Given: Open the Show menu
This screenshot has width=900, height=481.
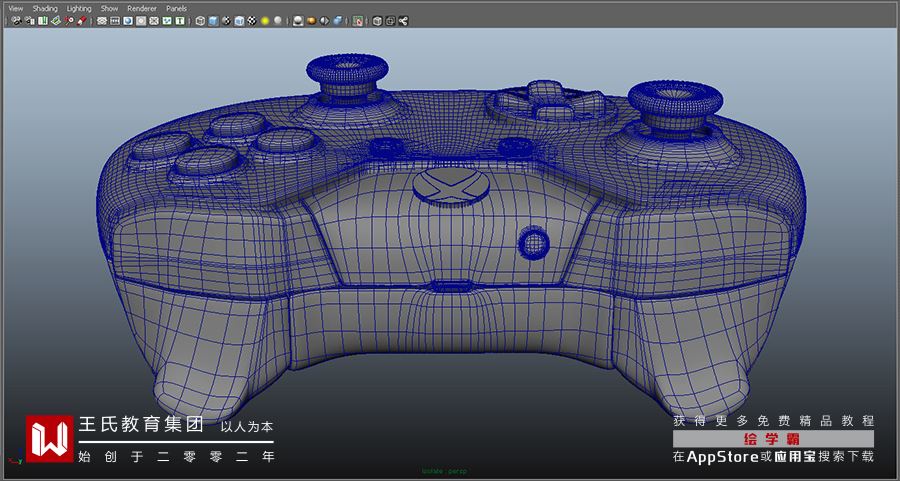Looking at the screenshot, I should tap(109, 9).
